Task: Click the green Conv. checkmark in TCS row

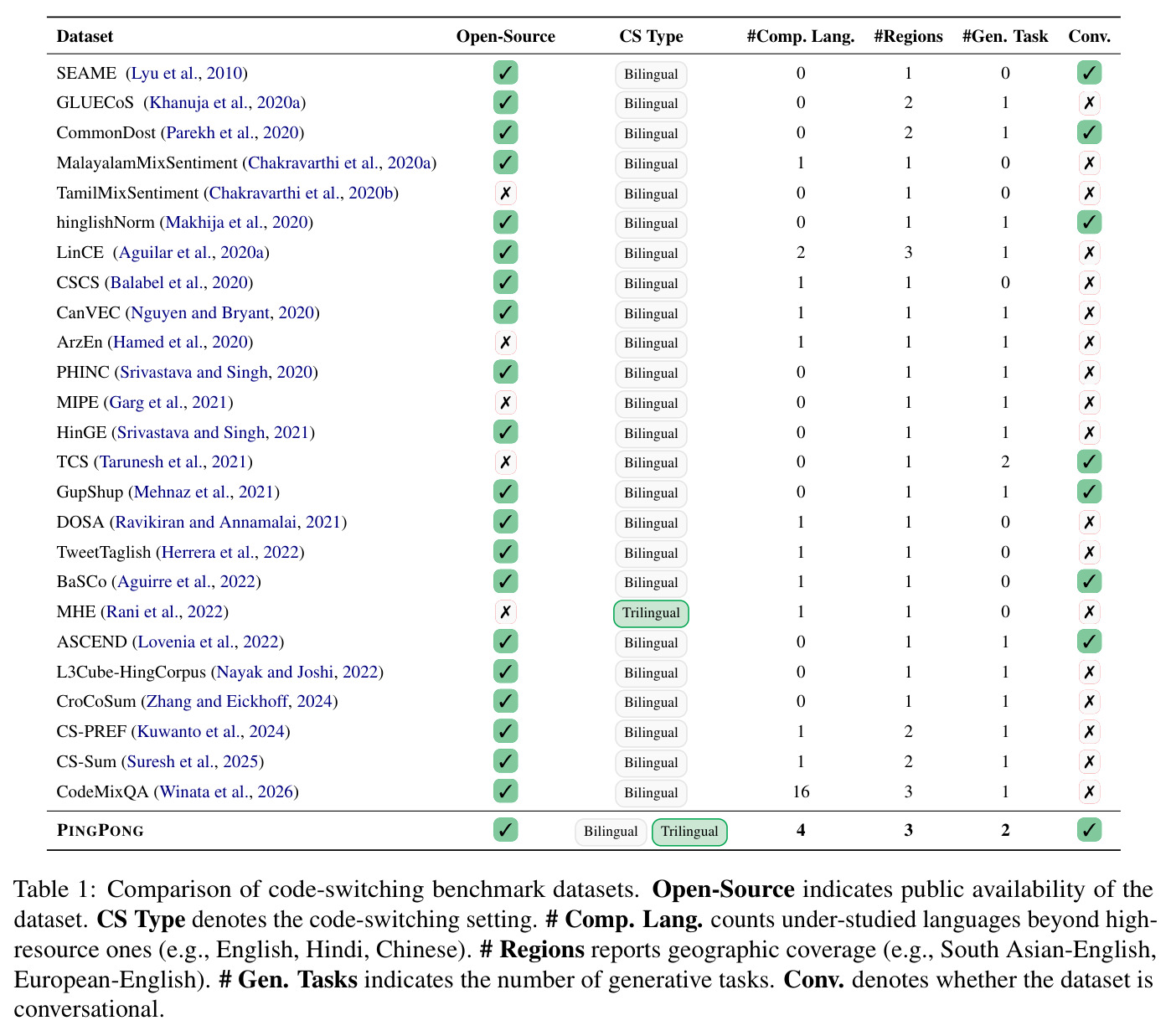Action: click(1089, 462)
